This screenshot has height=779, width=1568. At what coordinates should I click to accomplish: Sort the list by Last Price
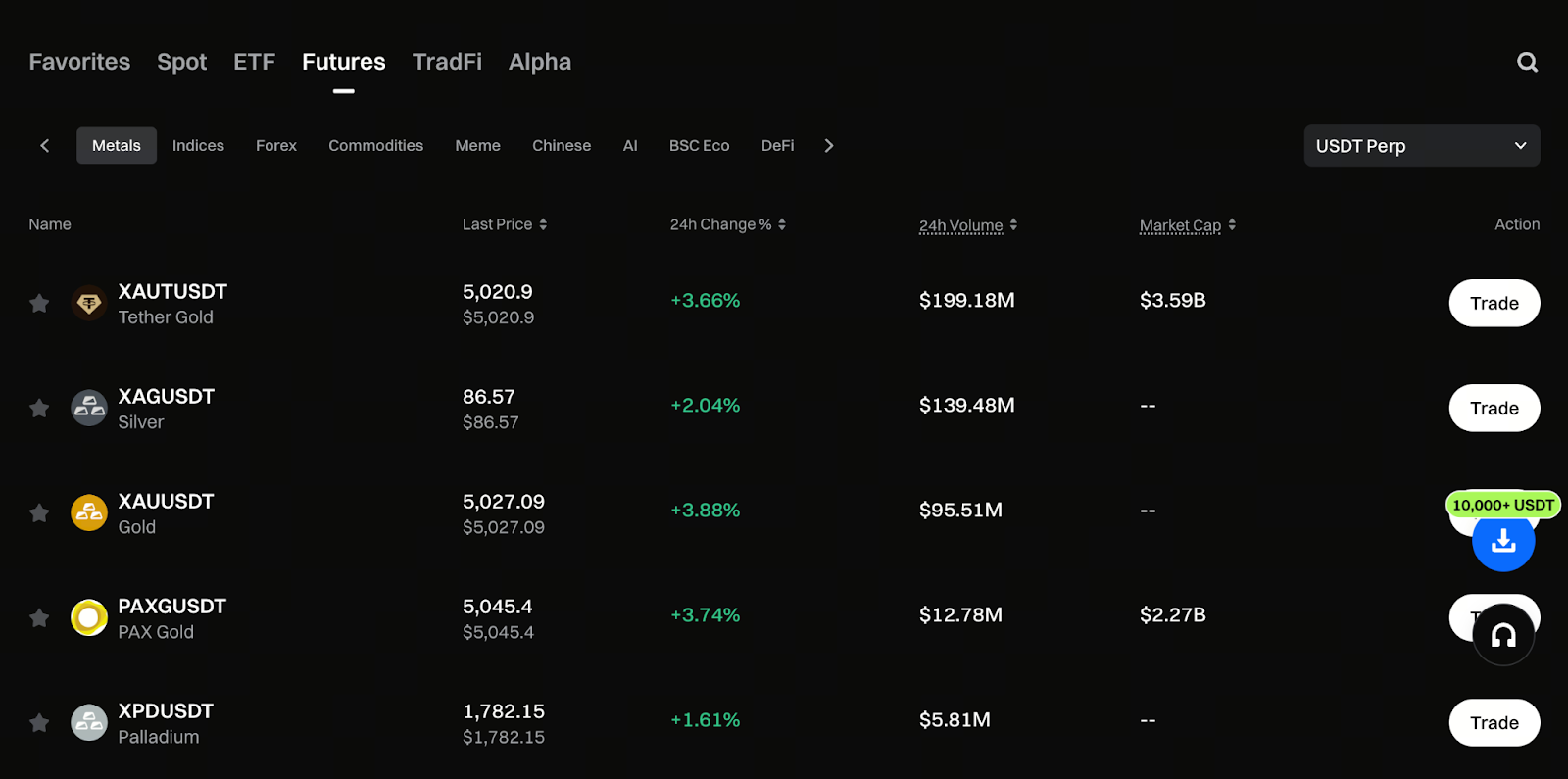(504, 224)
